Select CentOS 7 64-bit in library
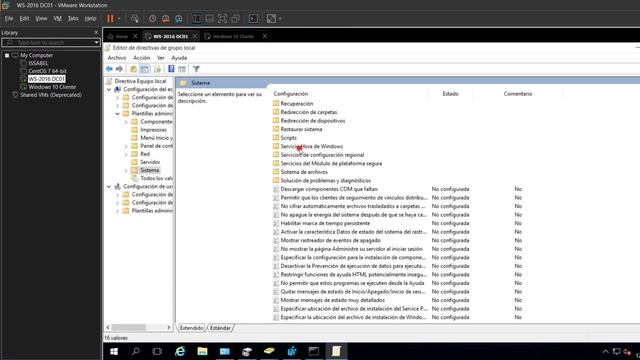The width and height of the screenshot is (640, 360). 47,71
